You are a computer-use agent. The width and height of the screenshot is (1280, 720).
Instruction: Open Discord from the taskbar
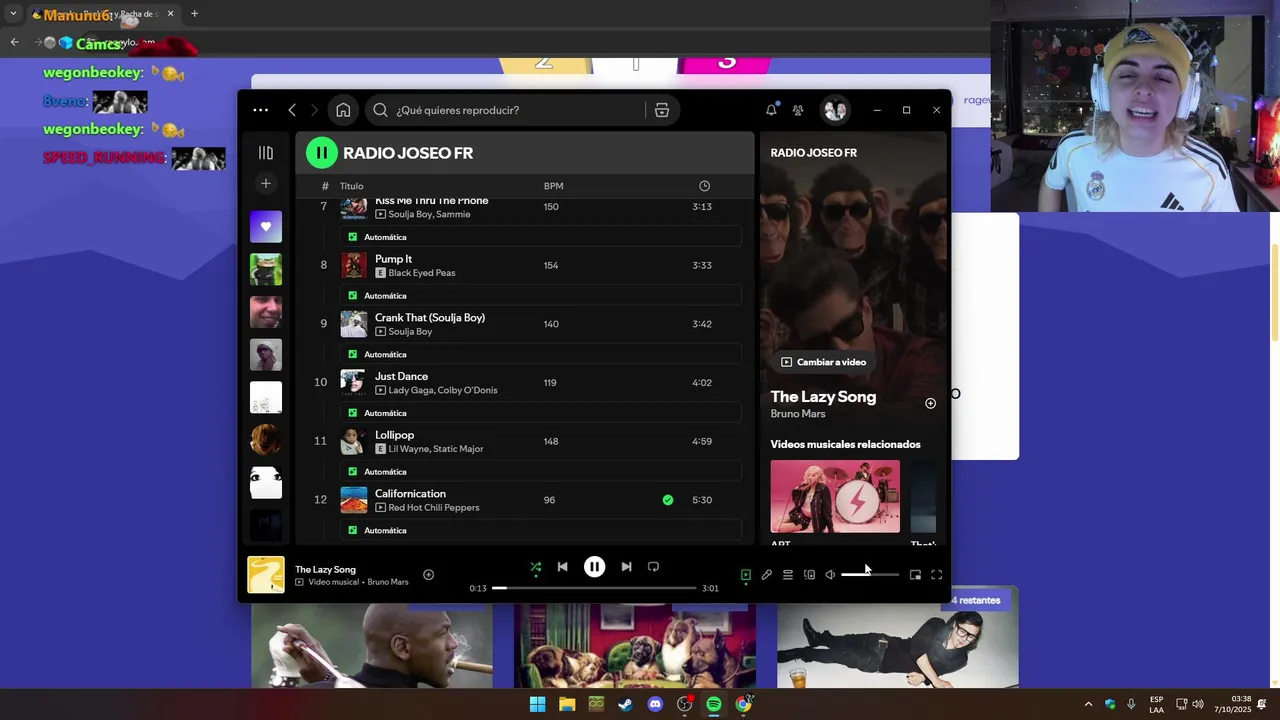click(x=655, y=704)
